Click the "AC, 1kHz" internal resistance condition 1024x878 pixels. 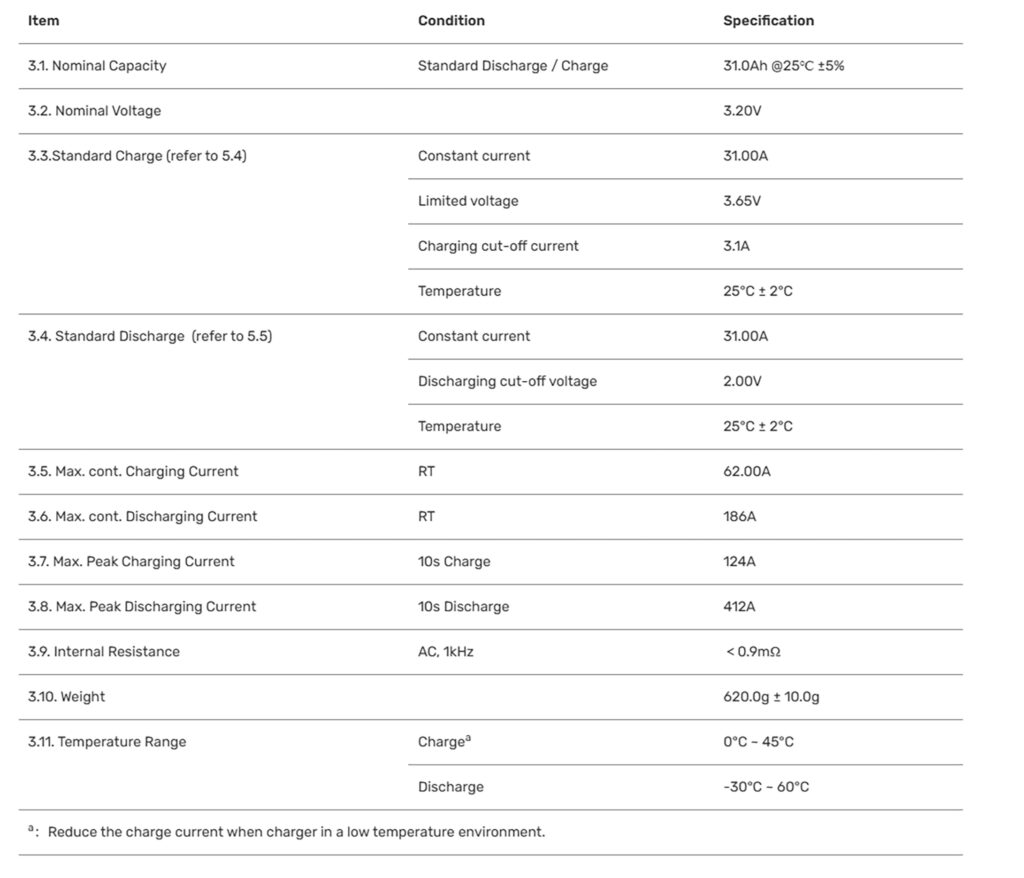coord(445,651)
